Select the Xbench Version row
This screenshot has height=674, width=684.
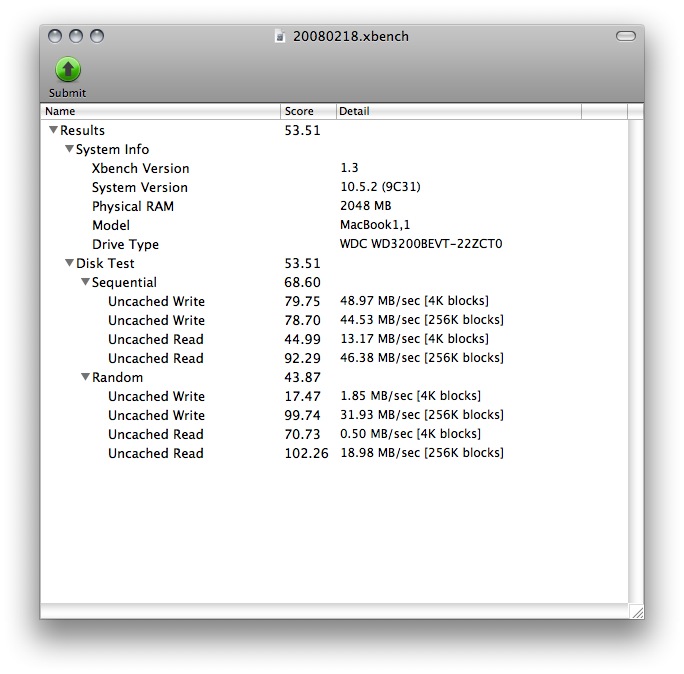click(x=334, y=168)
